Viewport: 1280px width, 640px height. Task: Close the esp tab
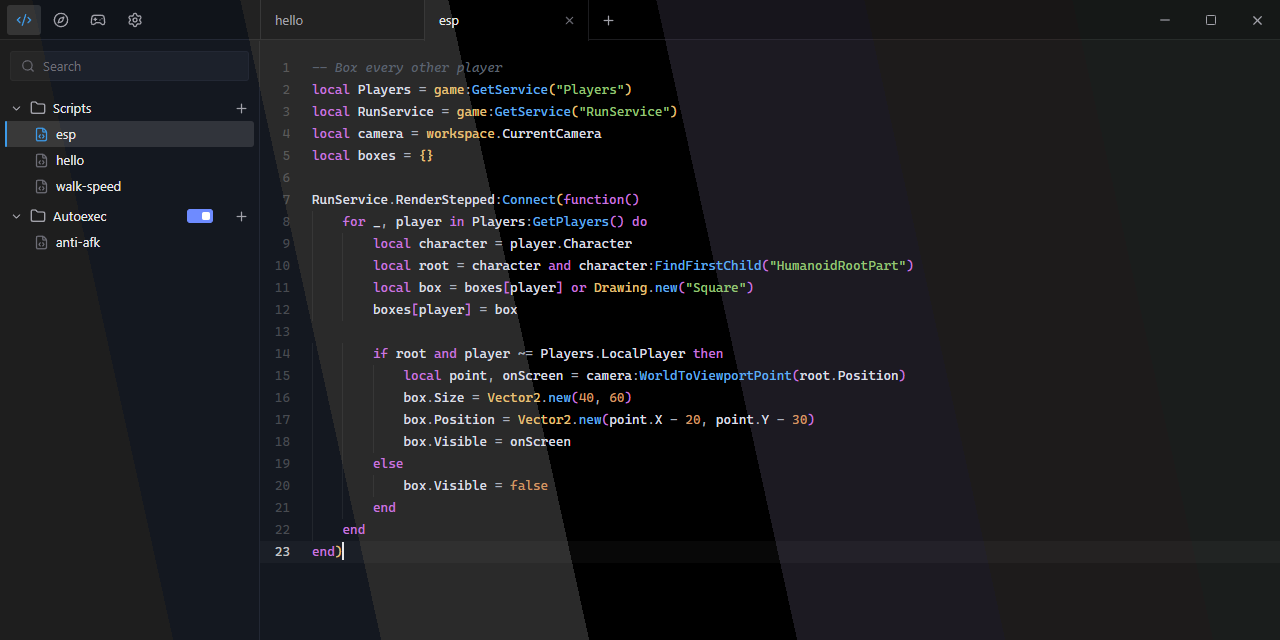coord(570,20)
